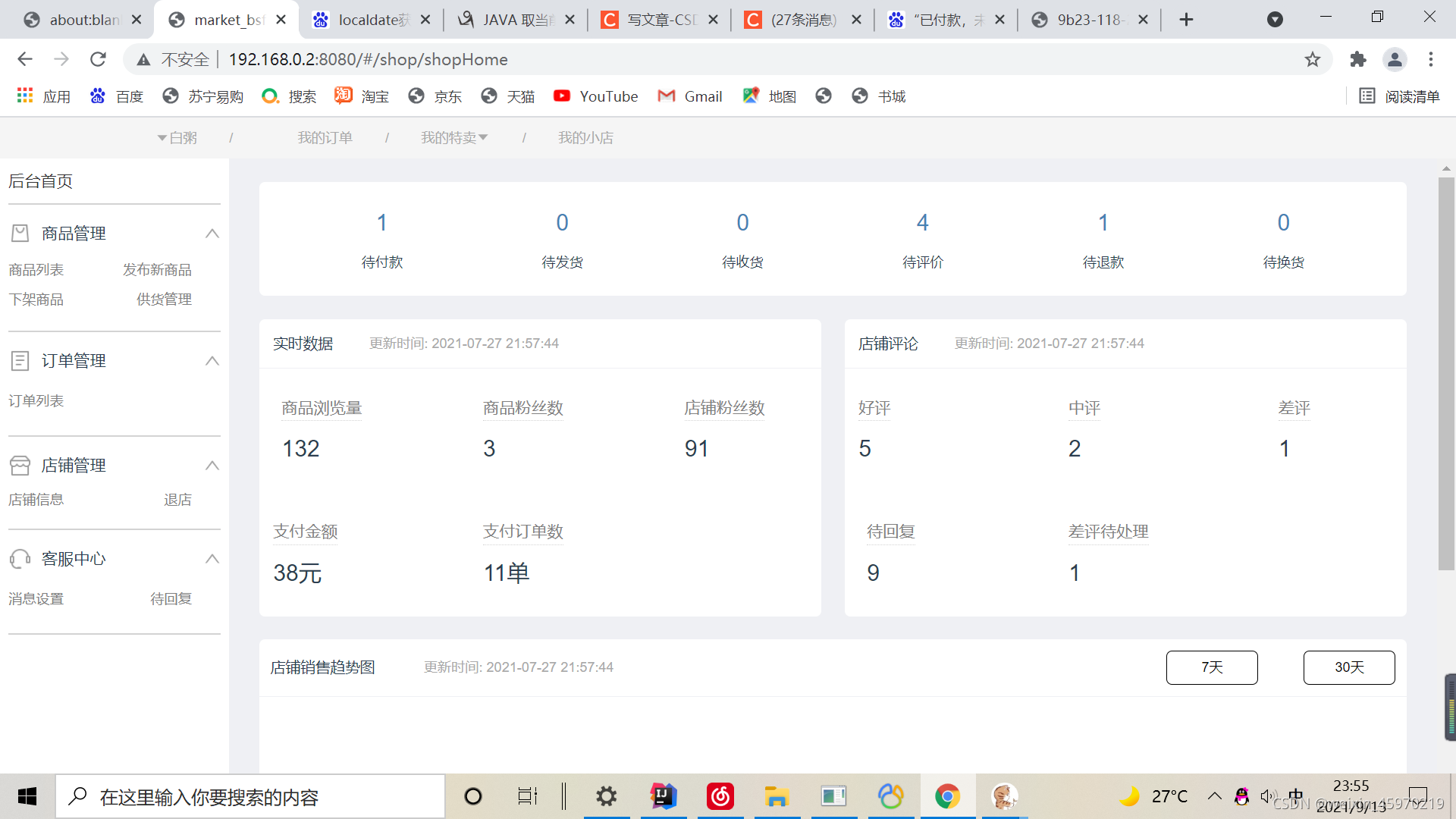Open the 商品管理 package icon in sidebar
Viewport: 1456px width, 819px height.
coord(20,234)
